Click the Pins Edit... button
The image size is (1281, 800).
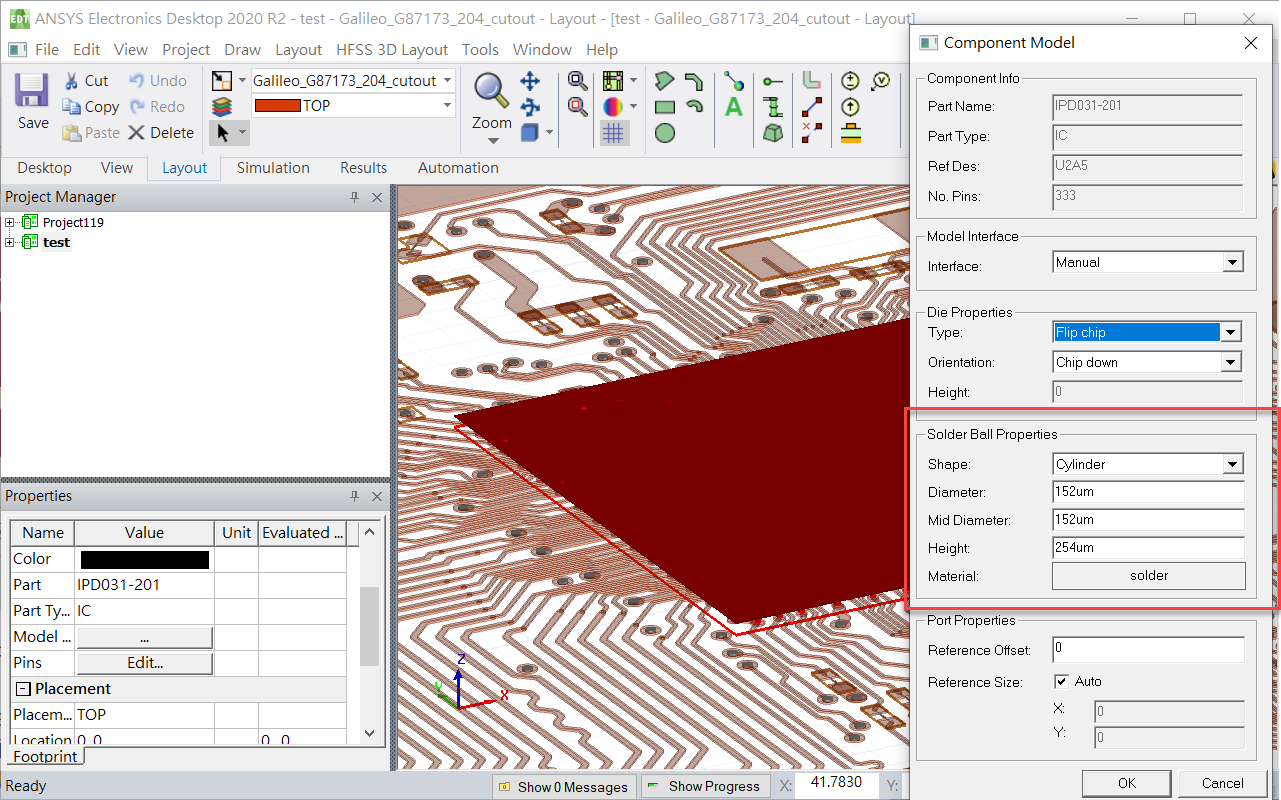pyautogui.click(x=145, y=663)
